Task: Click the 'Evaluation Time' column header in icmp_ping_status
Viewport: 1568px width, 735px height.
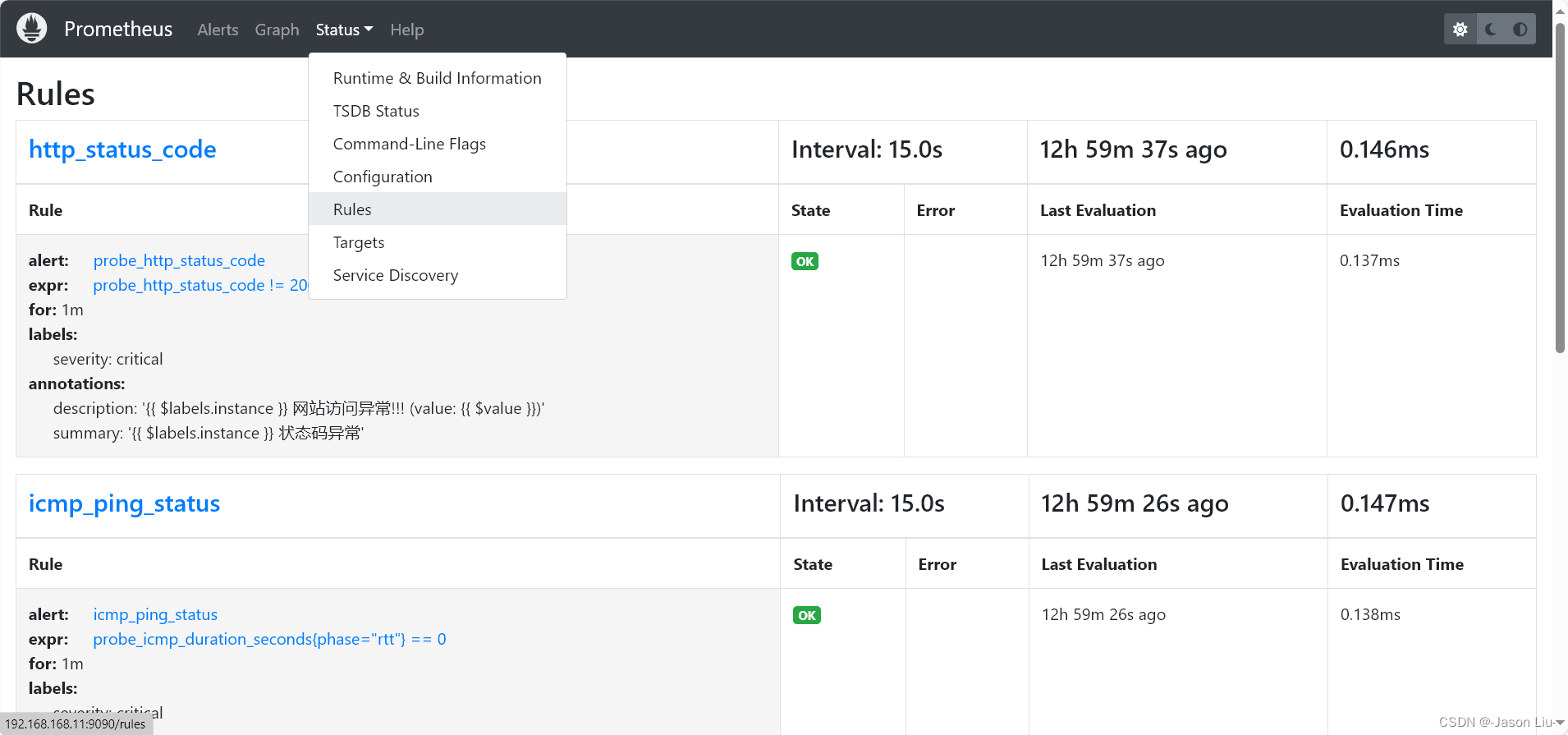Action: point(1402,564)
